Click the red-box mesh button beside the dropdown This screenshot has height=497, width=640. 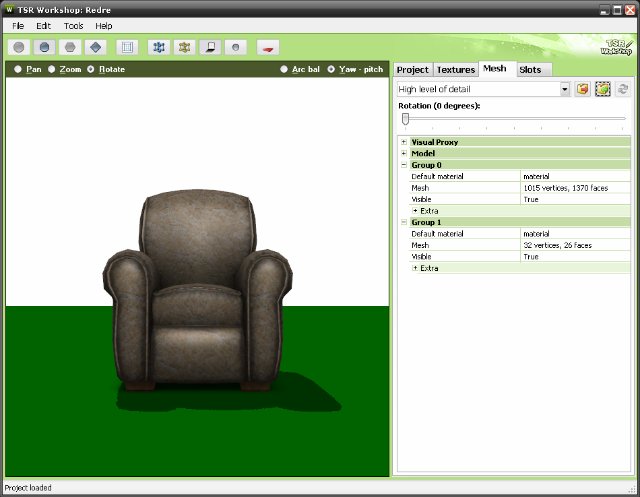[583, 89]
